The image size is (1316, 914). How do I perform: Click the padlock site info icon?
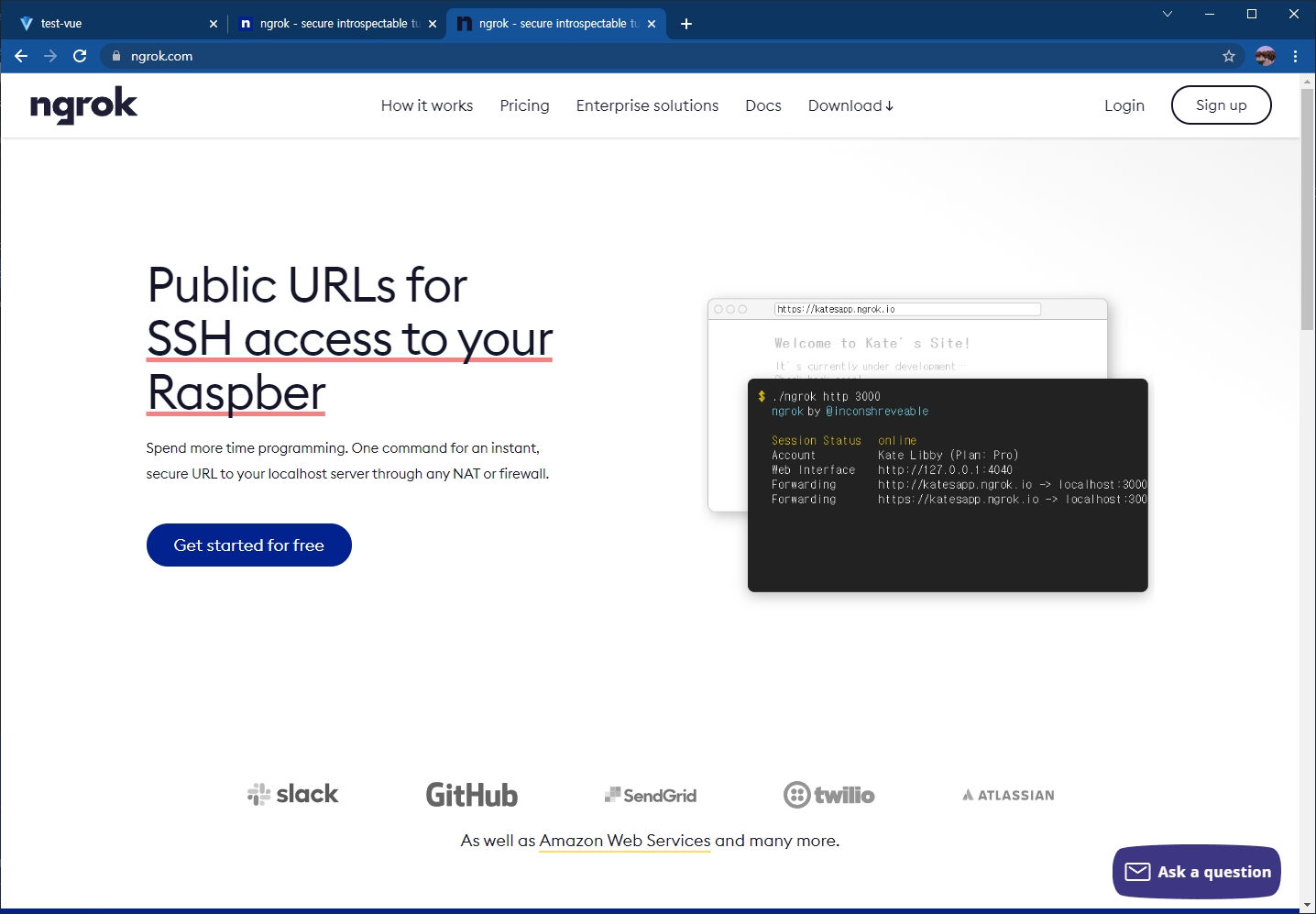pos(116,56)
